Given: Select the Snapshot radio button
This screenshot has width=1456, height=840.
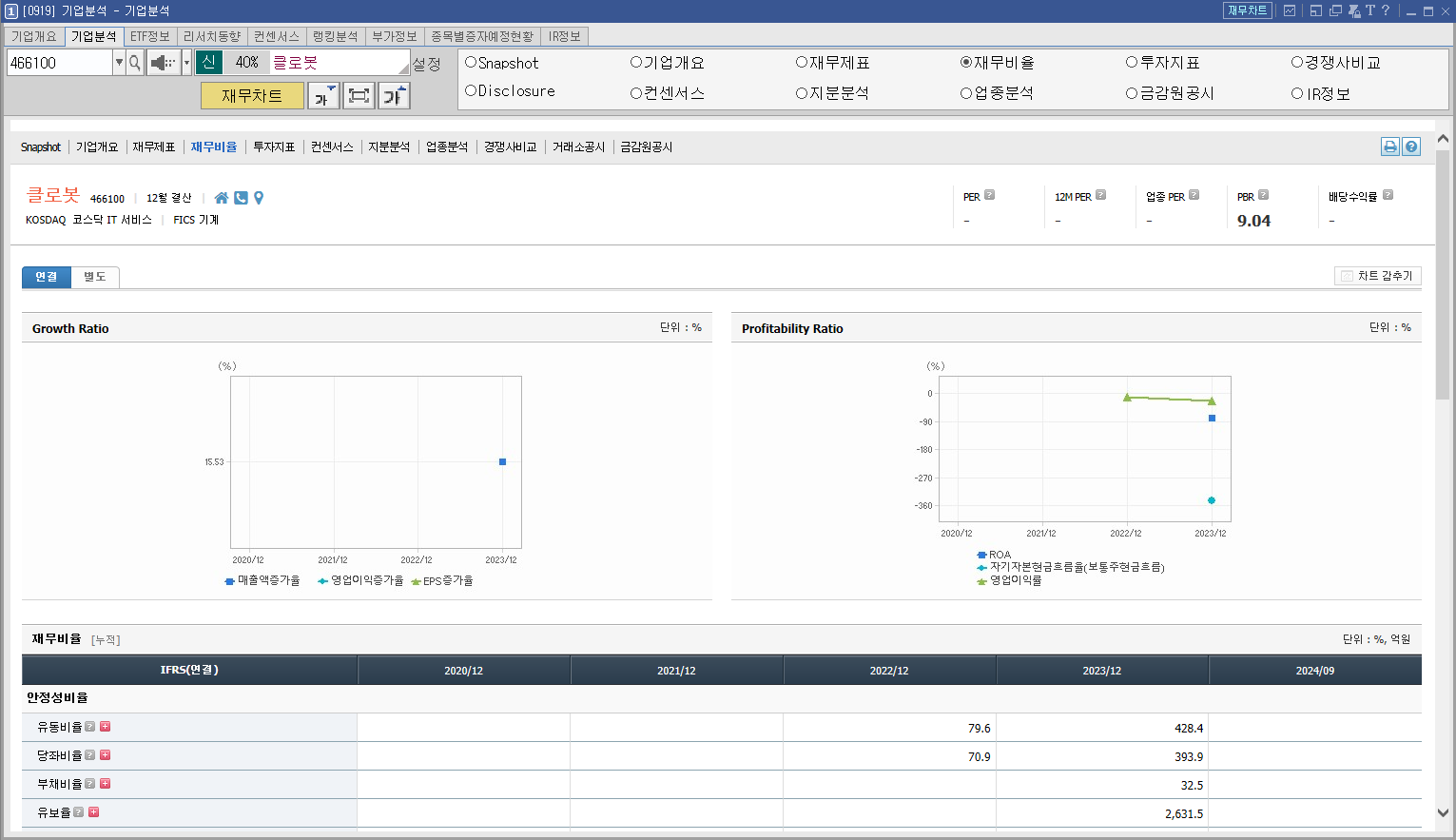Looking at the screenshot, I should click(x=470, y=62).
